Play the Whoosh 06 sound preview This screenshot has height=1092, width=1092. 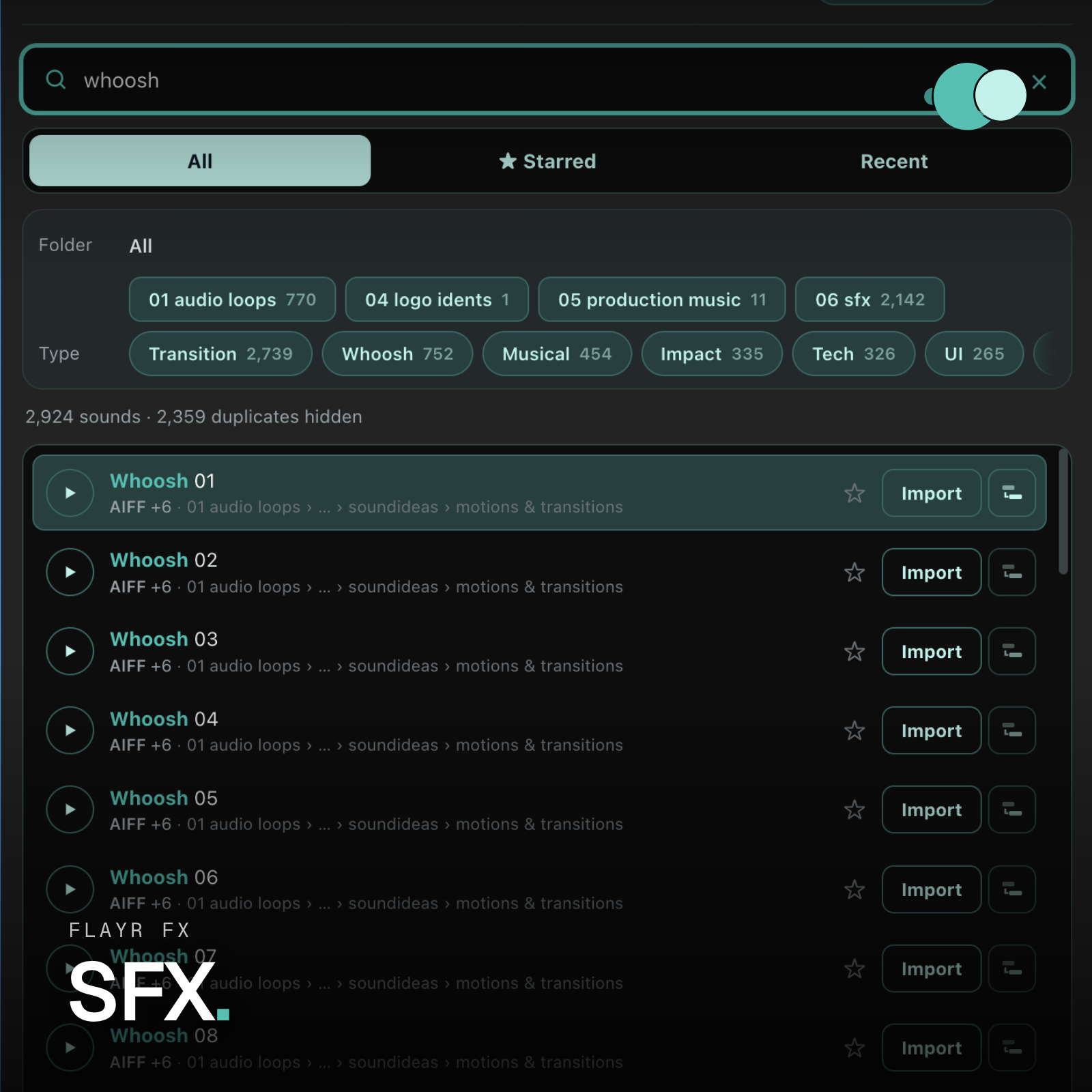pyautogui.click(x=70, y=889)
